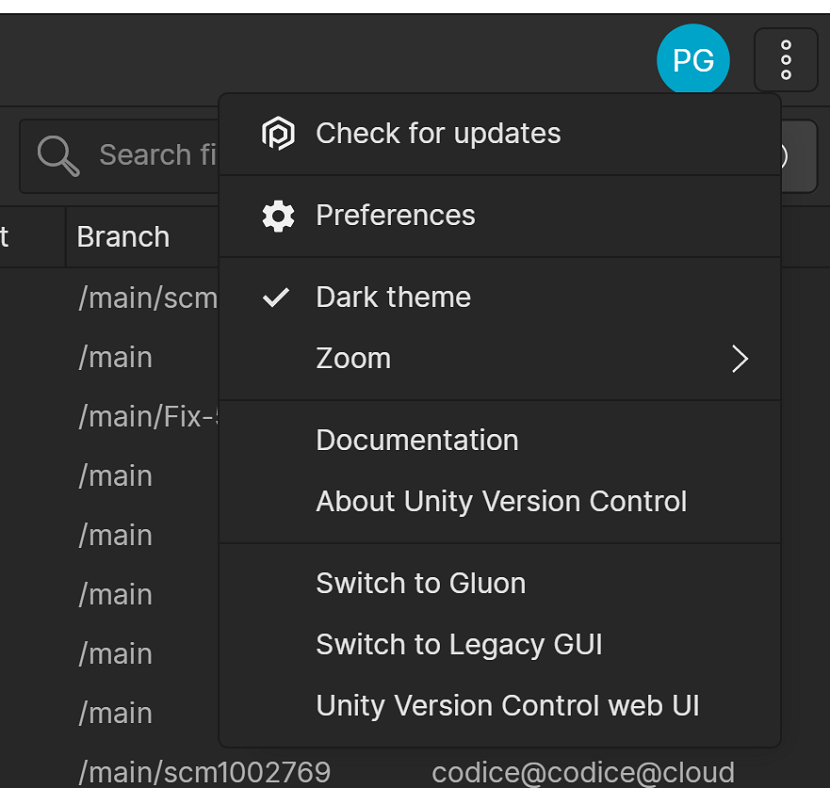Click the Preferences gear icon
Screen dimensions: 830x788
280,215
